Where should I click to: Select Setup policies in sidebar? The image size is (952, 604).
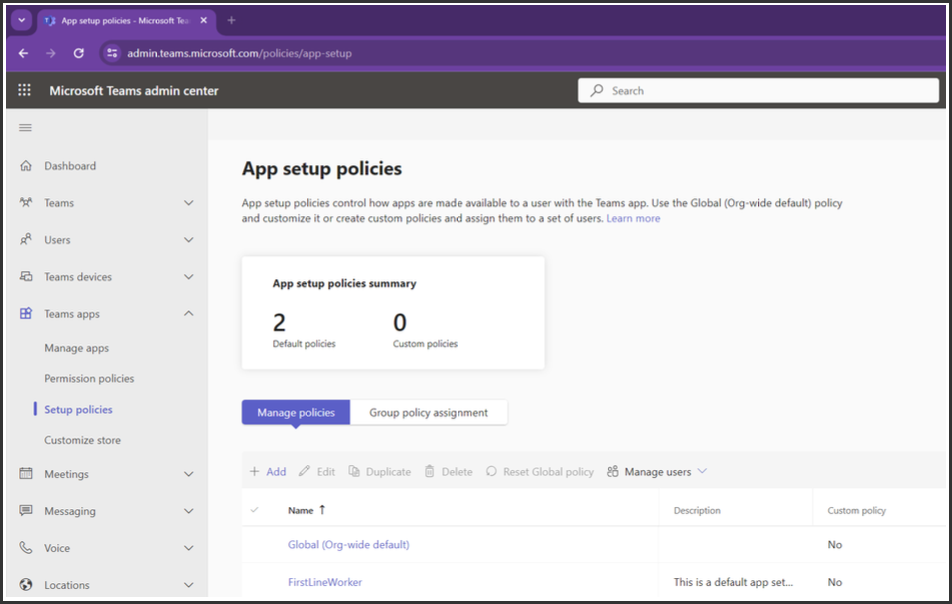(78, 409)
